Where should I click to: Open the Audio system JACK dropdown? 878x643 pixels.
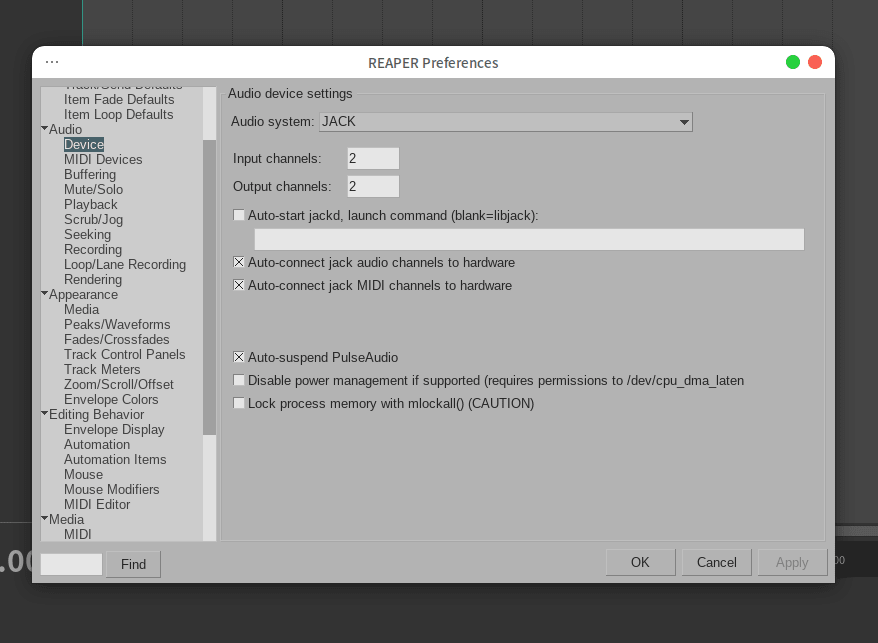tap(506, 122)
